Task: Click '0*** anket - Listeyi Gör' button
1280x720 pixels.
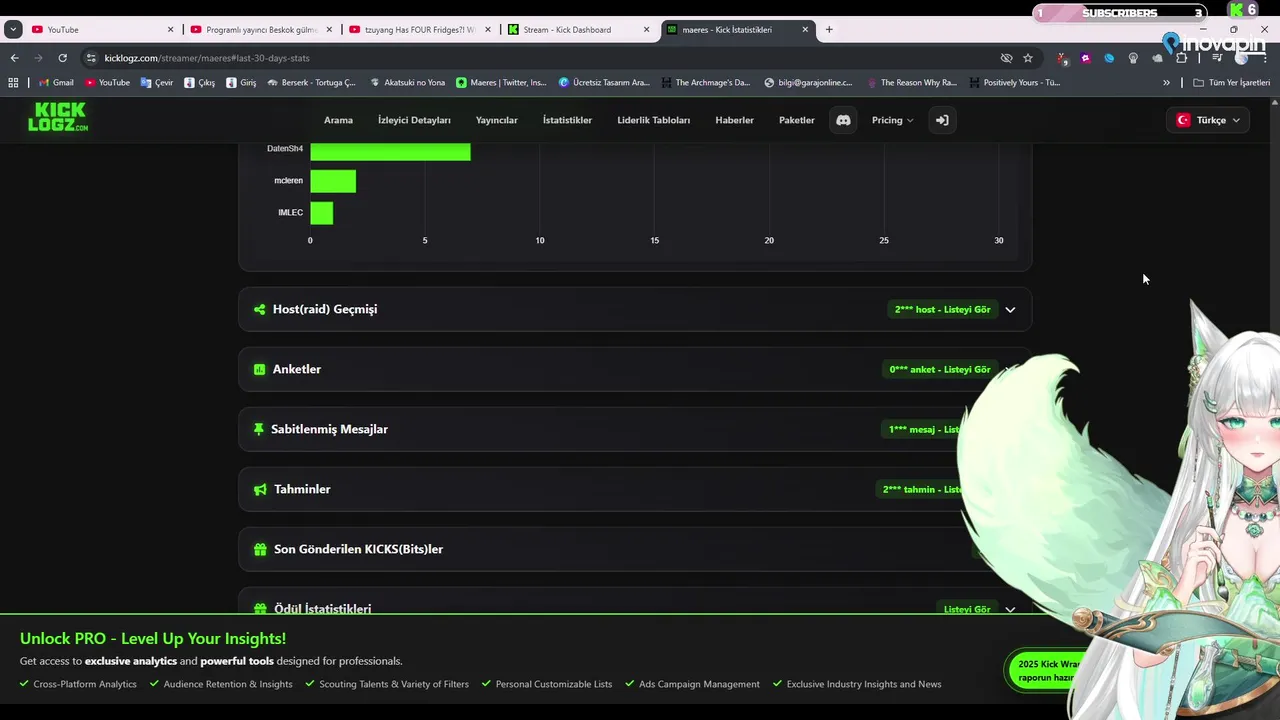Action: (940, 369)
